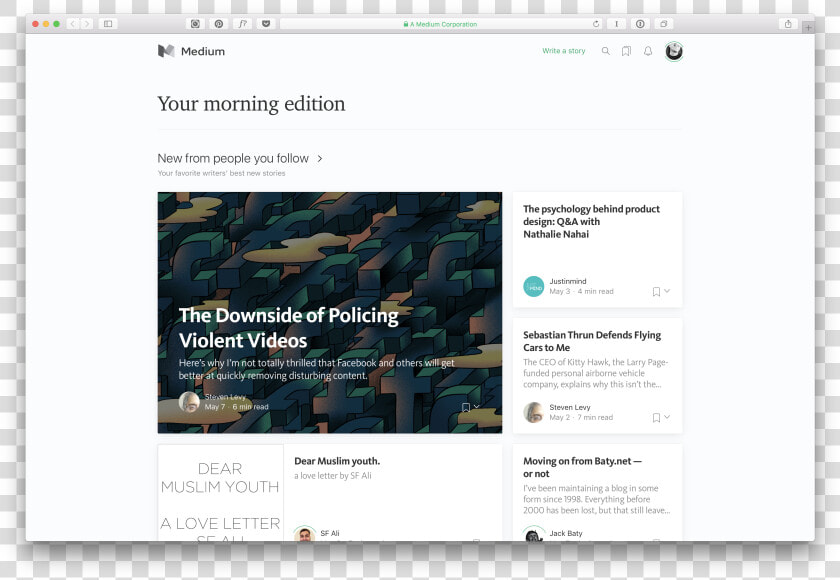Click the camera extension icon in toolbar
The image size is (840, 580).
[x=195, y=24]
